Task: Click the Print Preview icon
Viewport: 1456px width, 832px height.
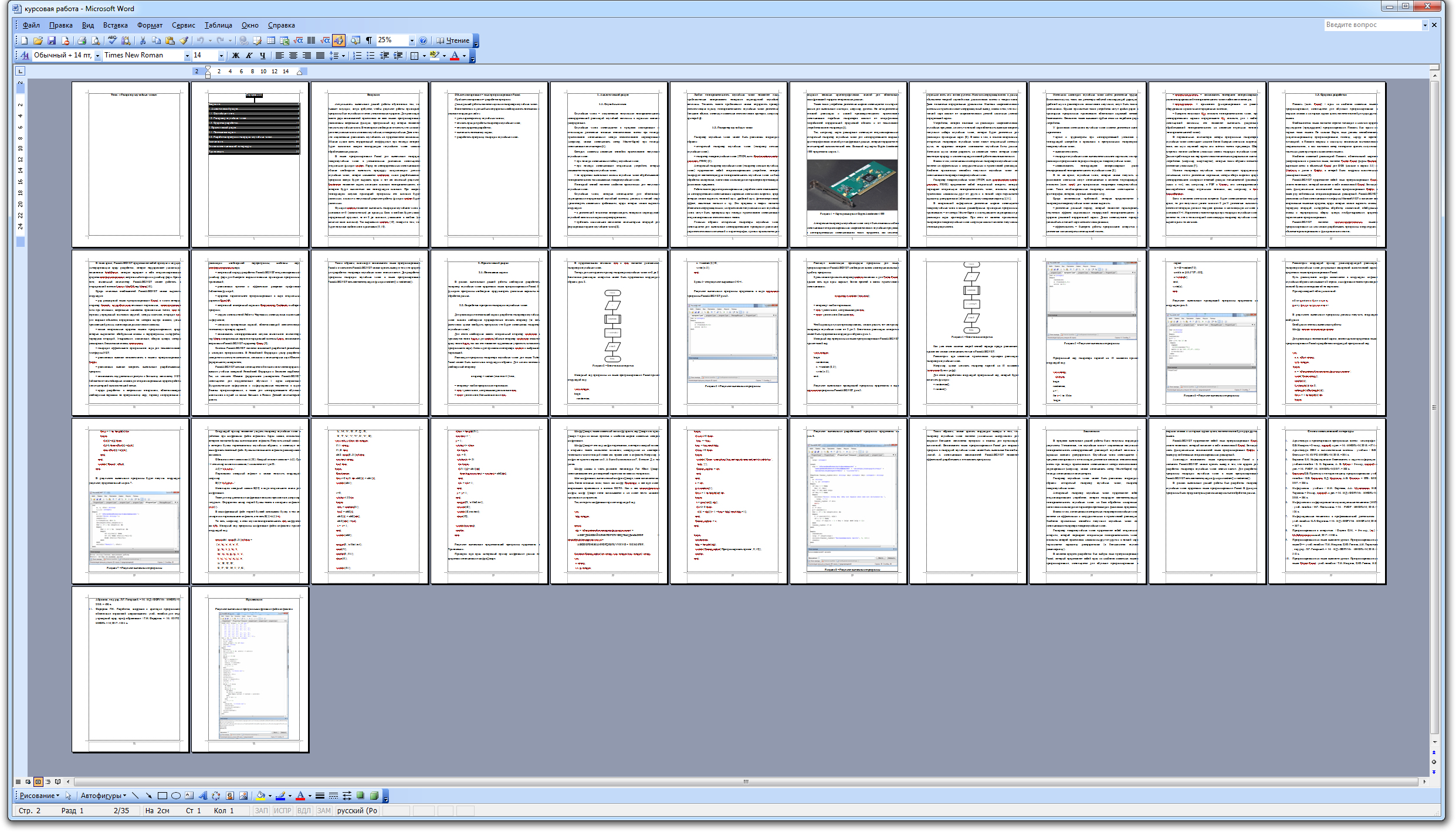Action: coord(96,40)
